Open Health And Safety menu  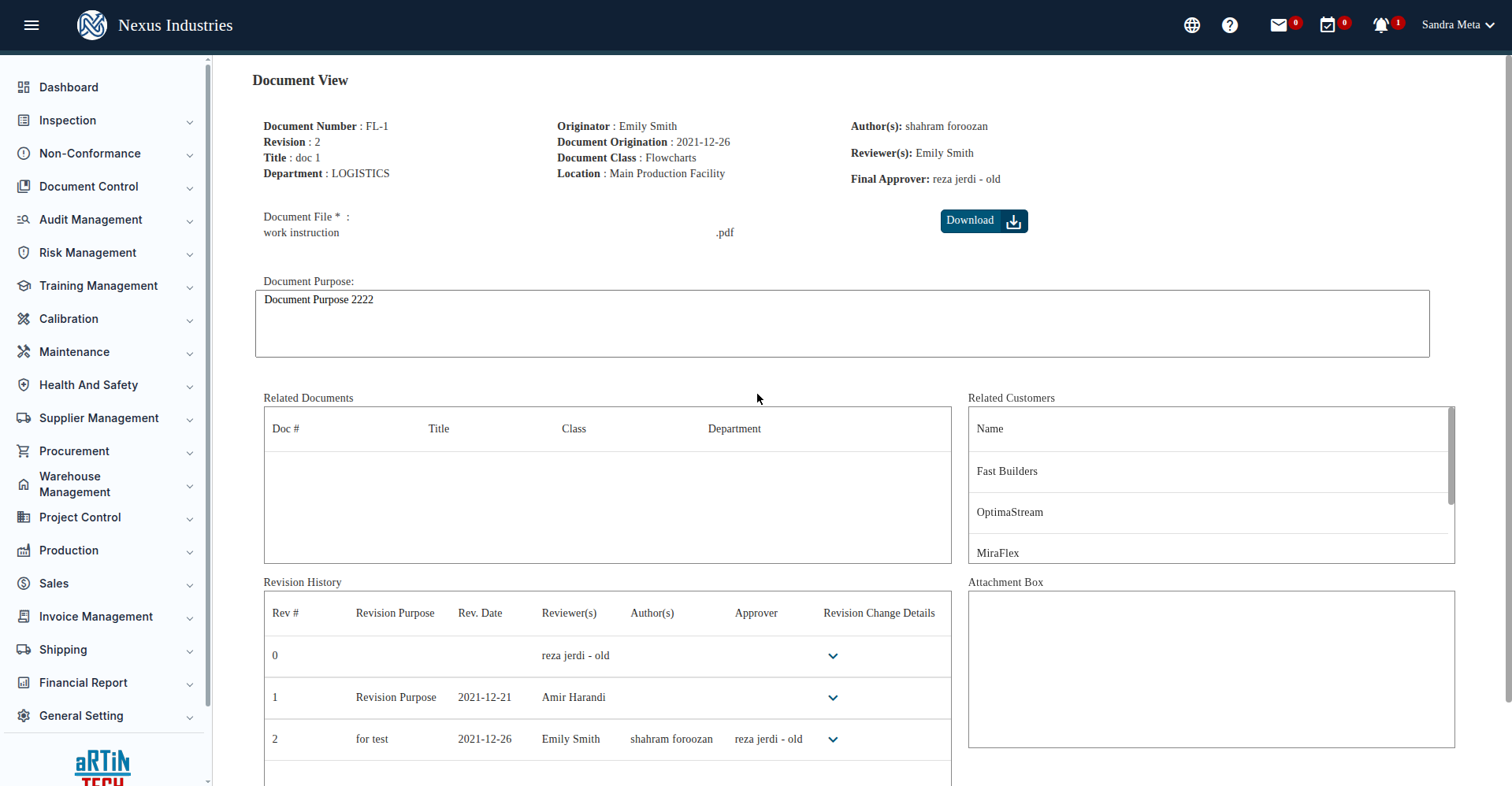tap(105, 385)
